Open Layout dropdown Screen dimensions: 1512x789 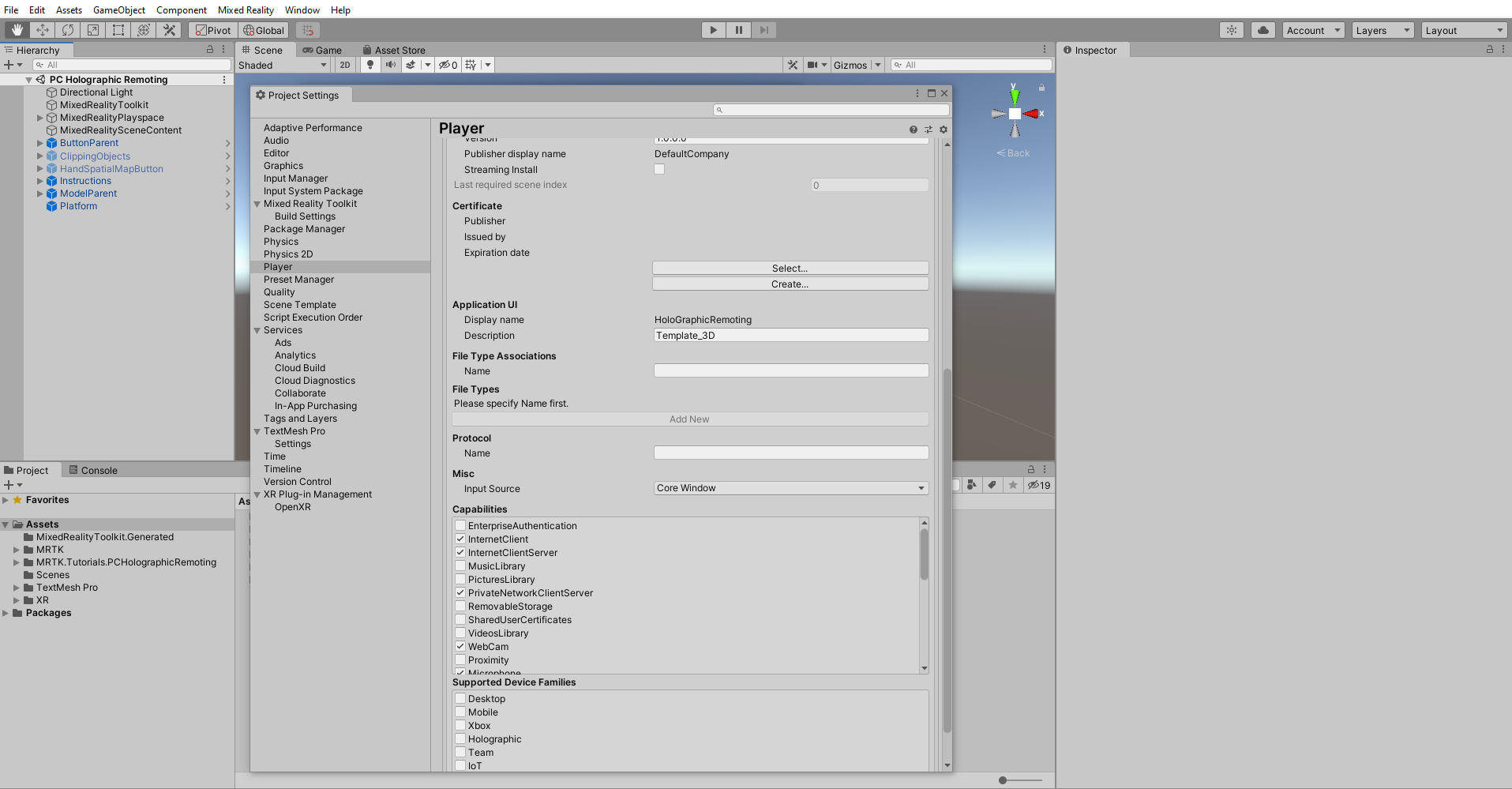(x=1465, y=30)
